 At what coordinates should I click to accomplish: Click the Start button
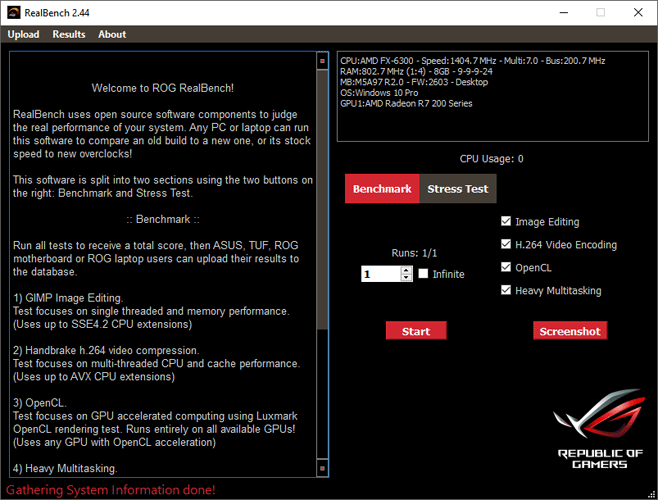tap(416, 331)
